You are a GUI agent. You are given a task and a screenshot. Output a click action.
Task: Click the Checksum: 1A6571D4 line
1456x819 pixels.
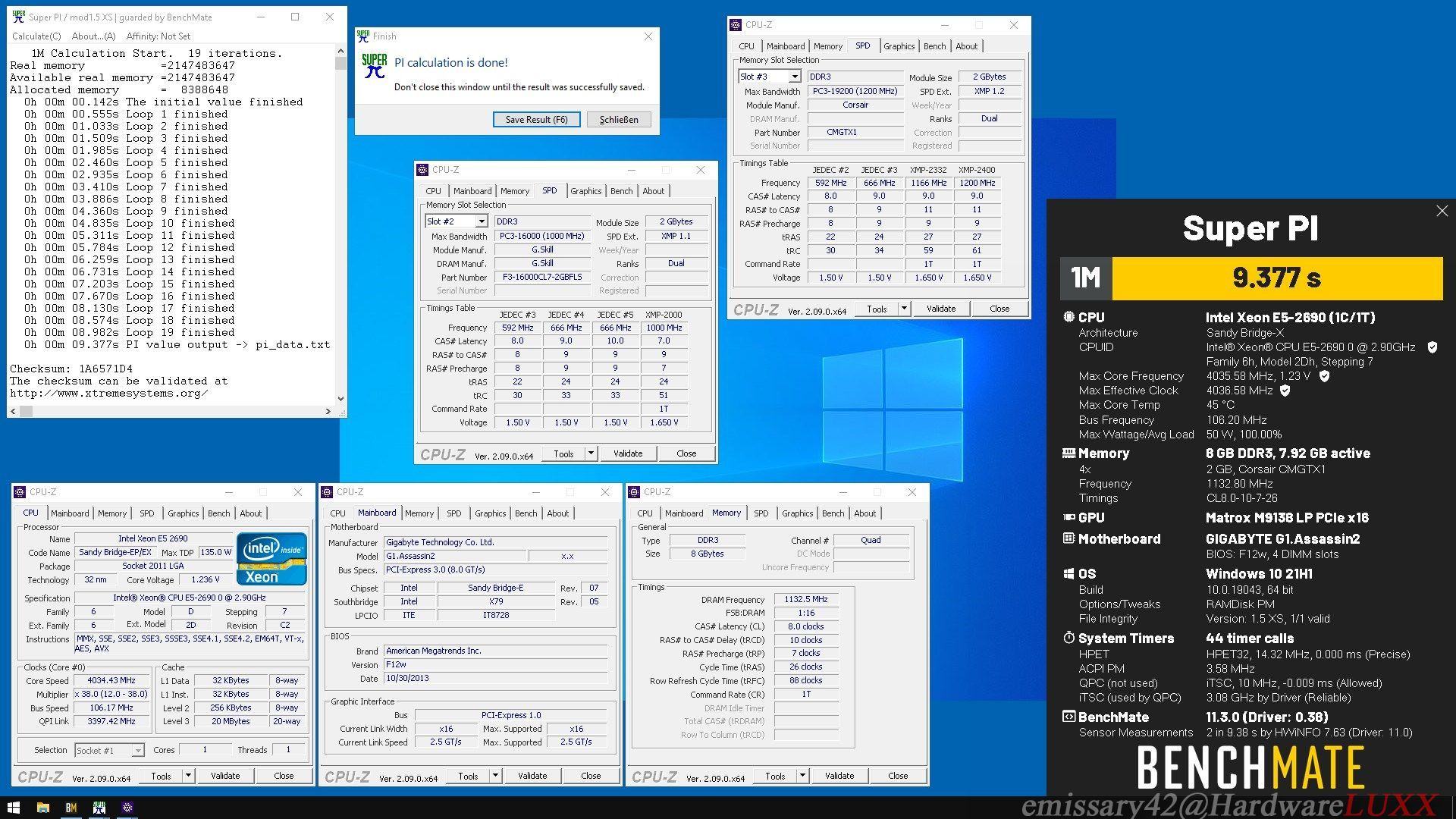point(71,369)
